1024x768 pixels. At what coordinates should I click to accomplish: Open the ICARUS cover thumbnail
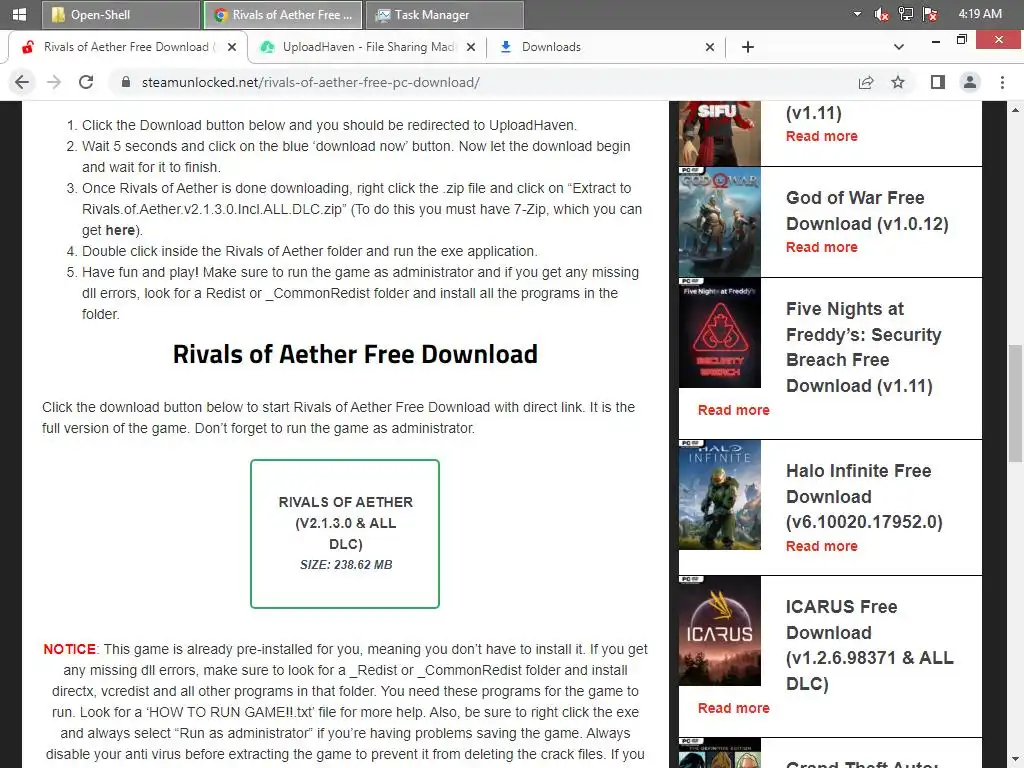coord(720,631)
